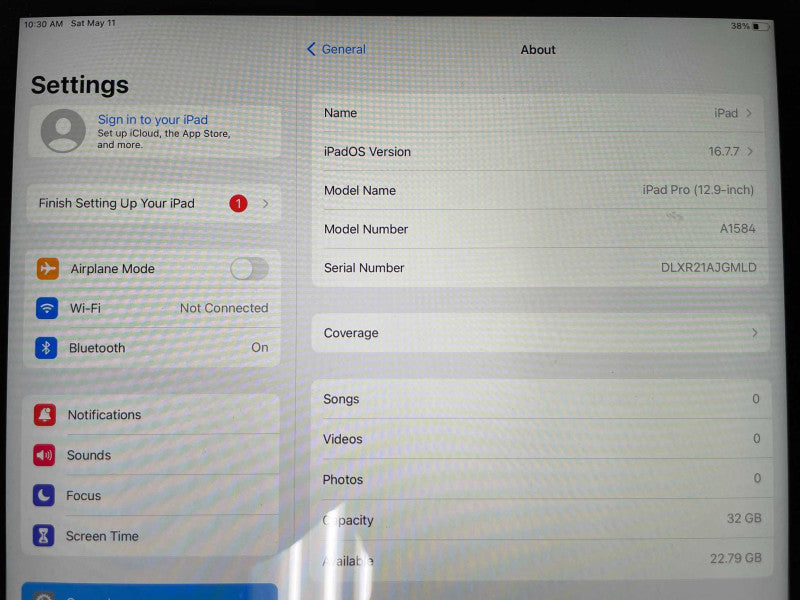Screen dimensions: 800x600
Task: Tap the Capacity 32 GB value
Action: point(744,518)
